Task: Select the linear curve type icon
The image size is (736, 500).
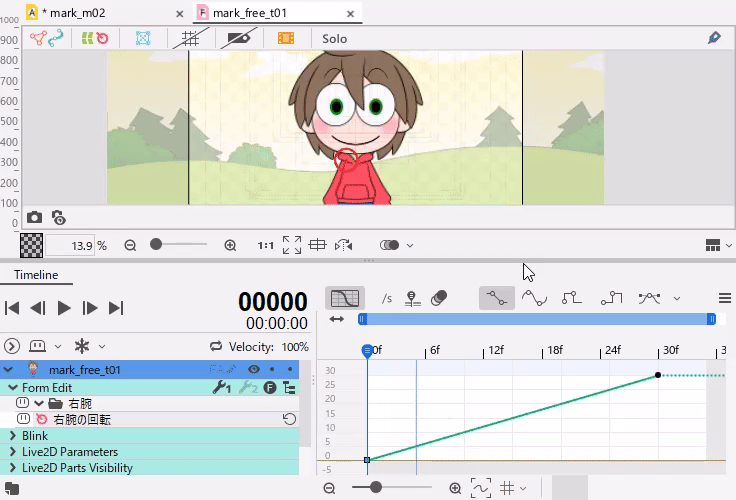Action: (497, 298)
